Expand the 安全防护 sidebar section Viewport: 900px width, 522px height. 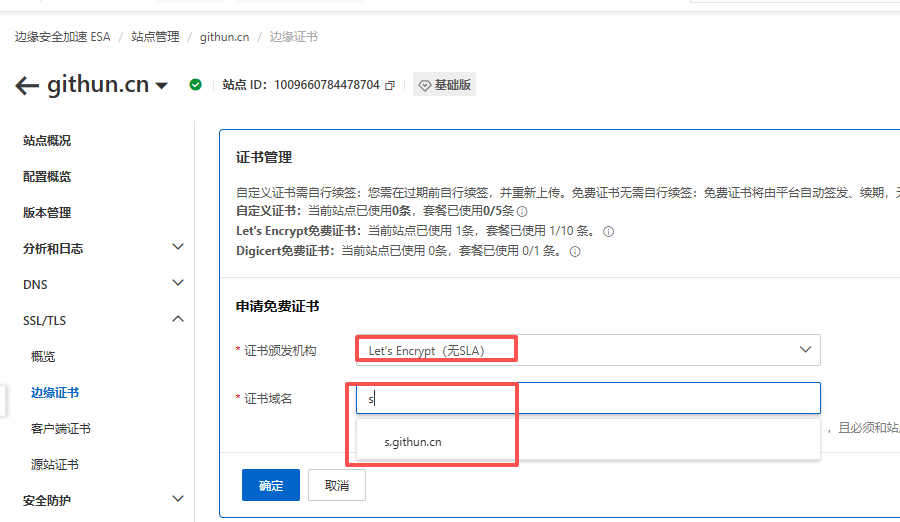[x=178, y=499]
